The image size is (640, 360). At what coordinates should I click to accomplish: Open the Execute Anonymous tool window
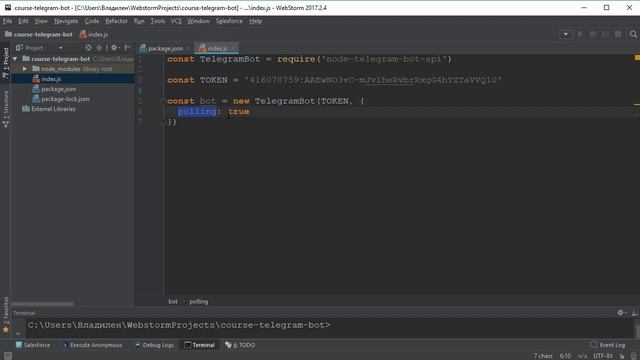click(x=92, y=345)
